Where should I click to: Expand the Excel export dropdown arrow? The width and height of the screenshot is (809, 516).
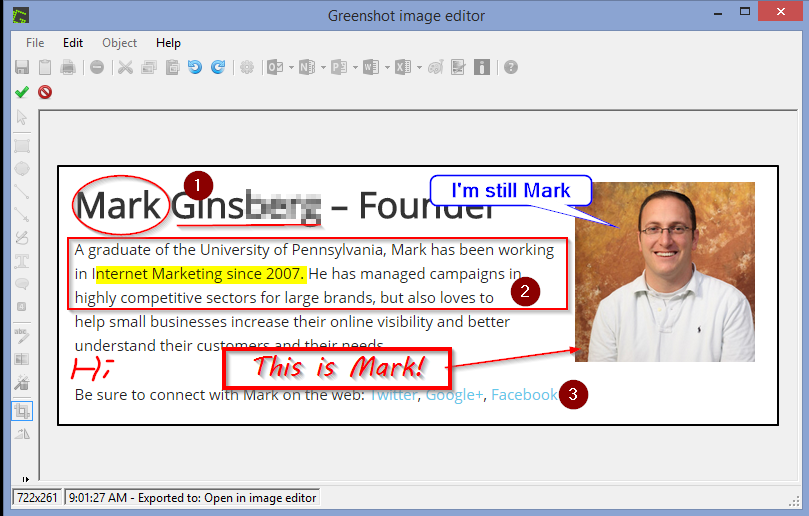point(419,68)
